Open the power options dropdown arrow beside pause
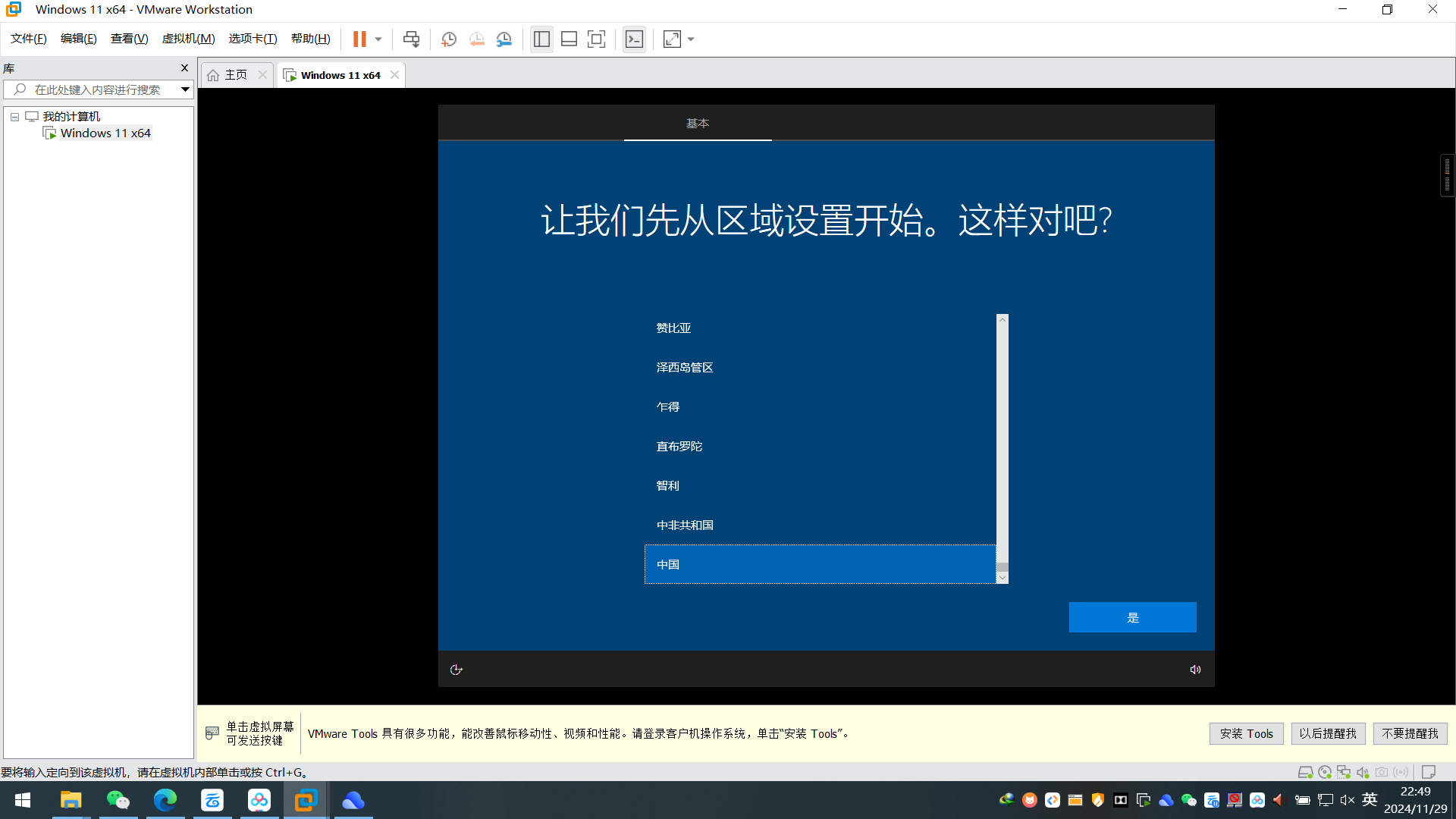This screenshot has height=819, width=1456. [378, 39]
